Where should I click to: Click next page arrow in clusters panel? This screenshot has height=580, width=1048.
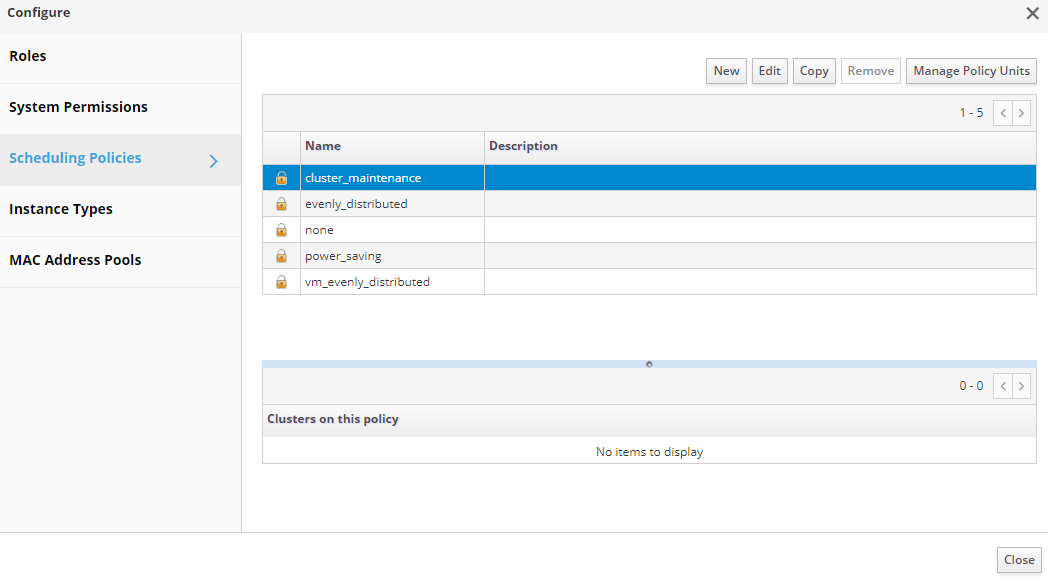pyautogui.click(x=1021, y=386)
